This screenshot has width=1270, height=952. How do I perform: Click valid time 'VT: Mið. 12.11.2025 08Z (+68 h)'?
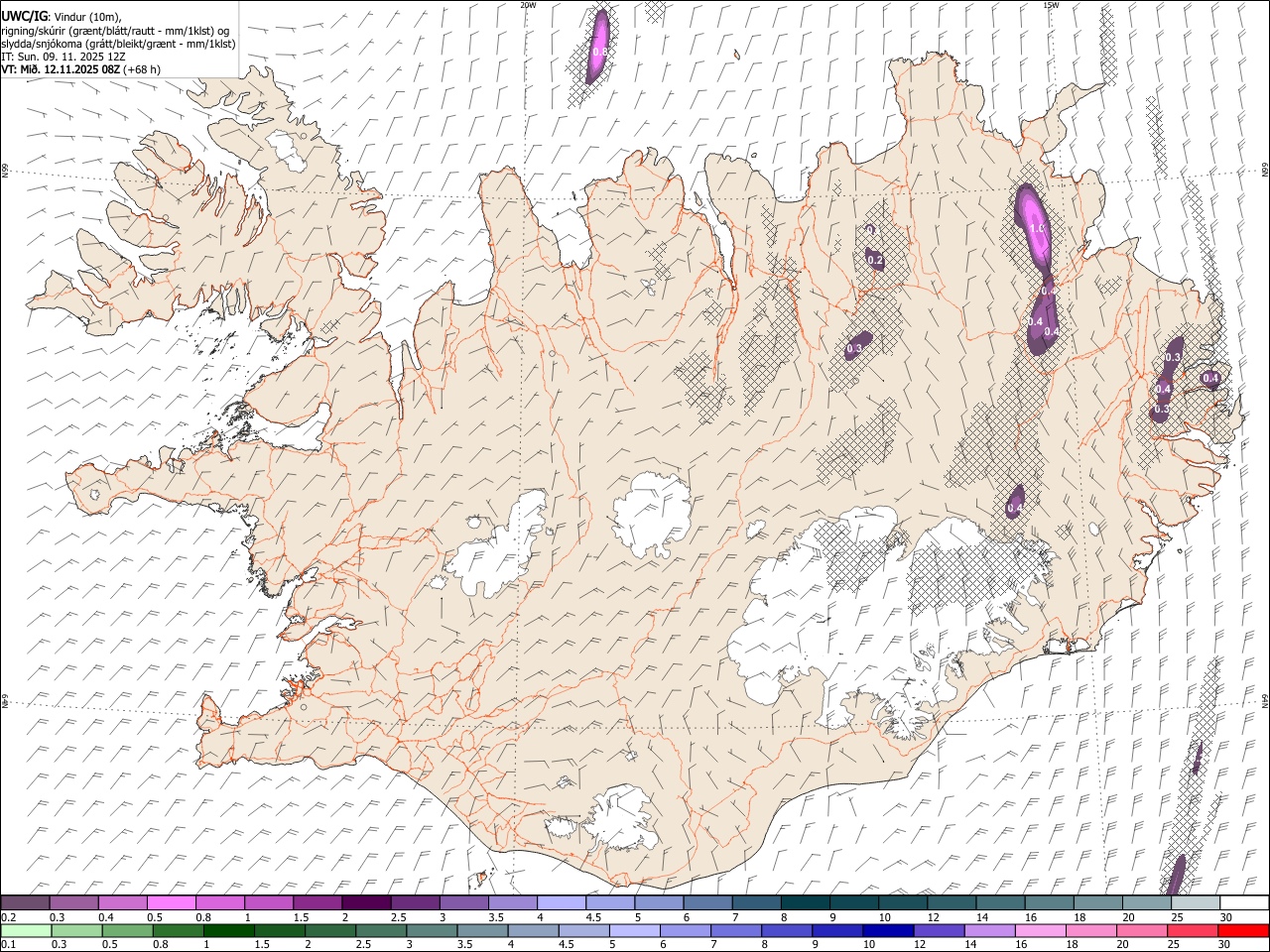80,69
